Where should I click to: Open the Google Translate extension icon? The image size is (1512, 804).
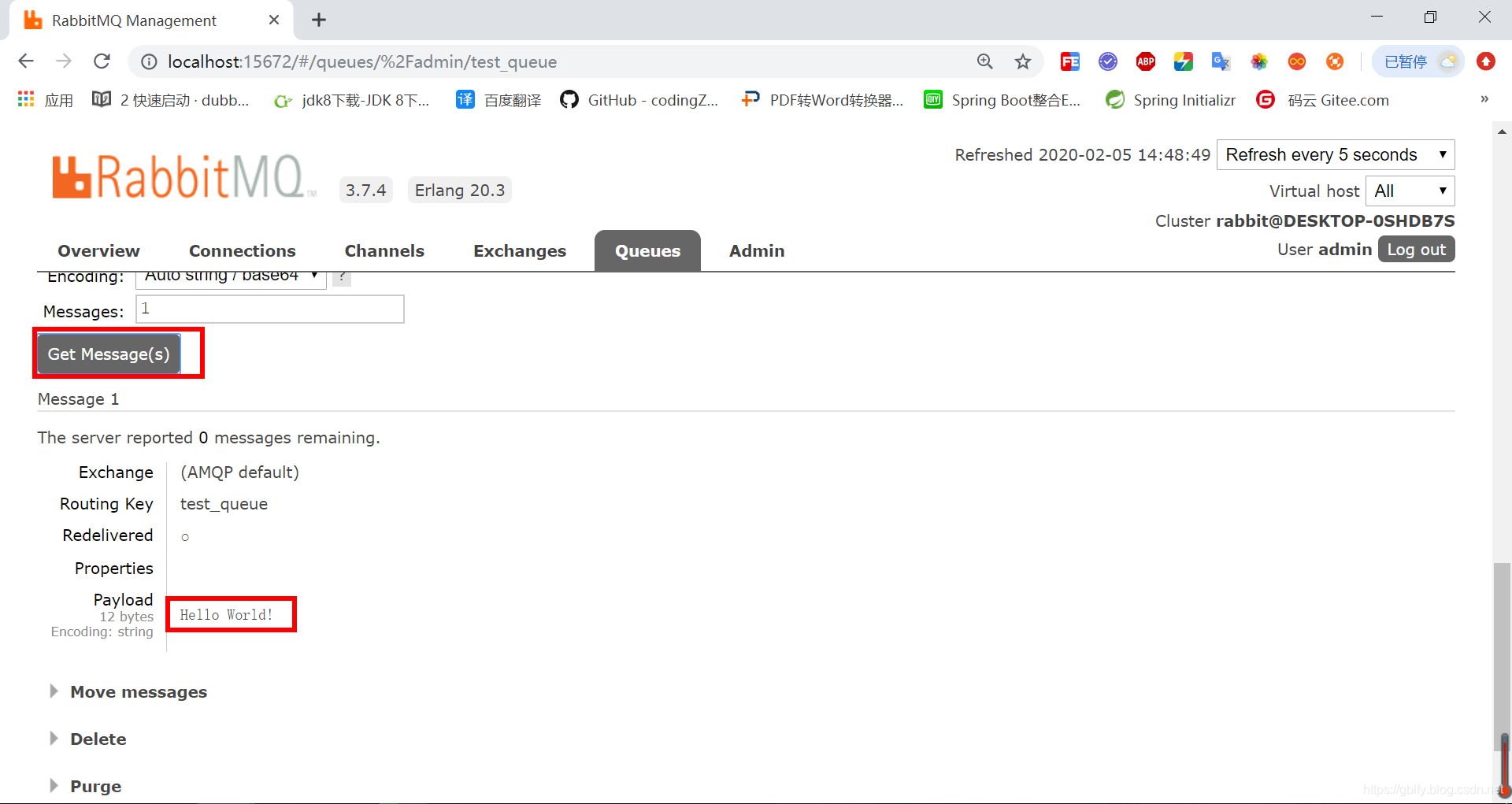[1221, 61]
